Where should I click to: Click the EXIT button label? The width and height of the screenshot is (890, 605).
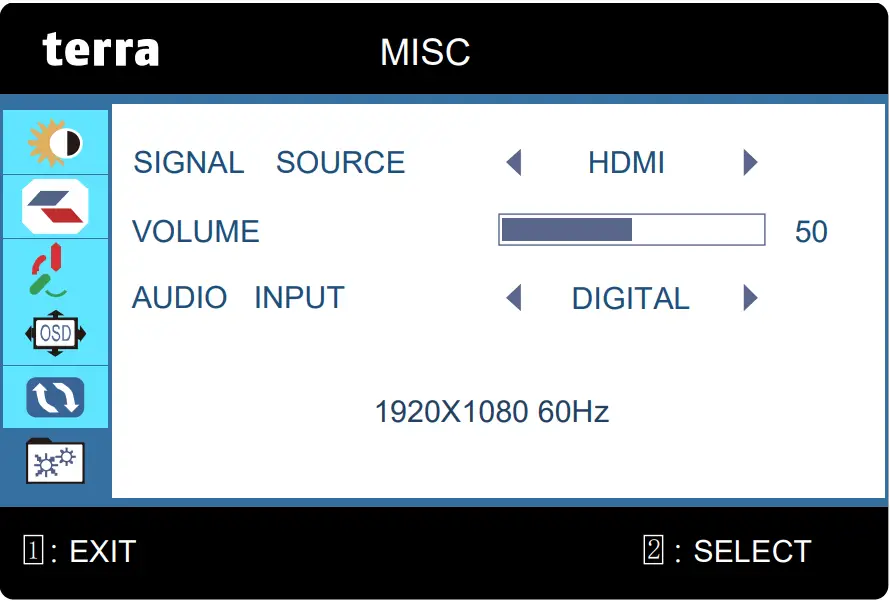[x=102, y=551]
